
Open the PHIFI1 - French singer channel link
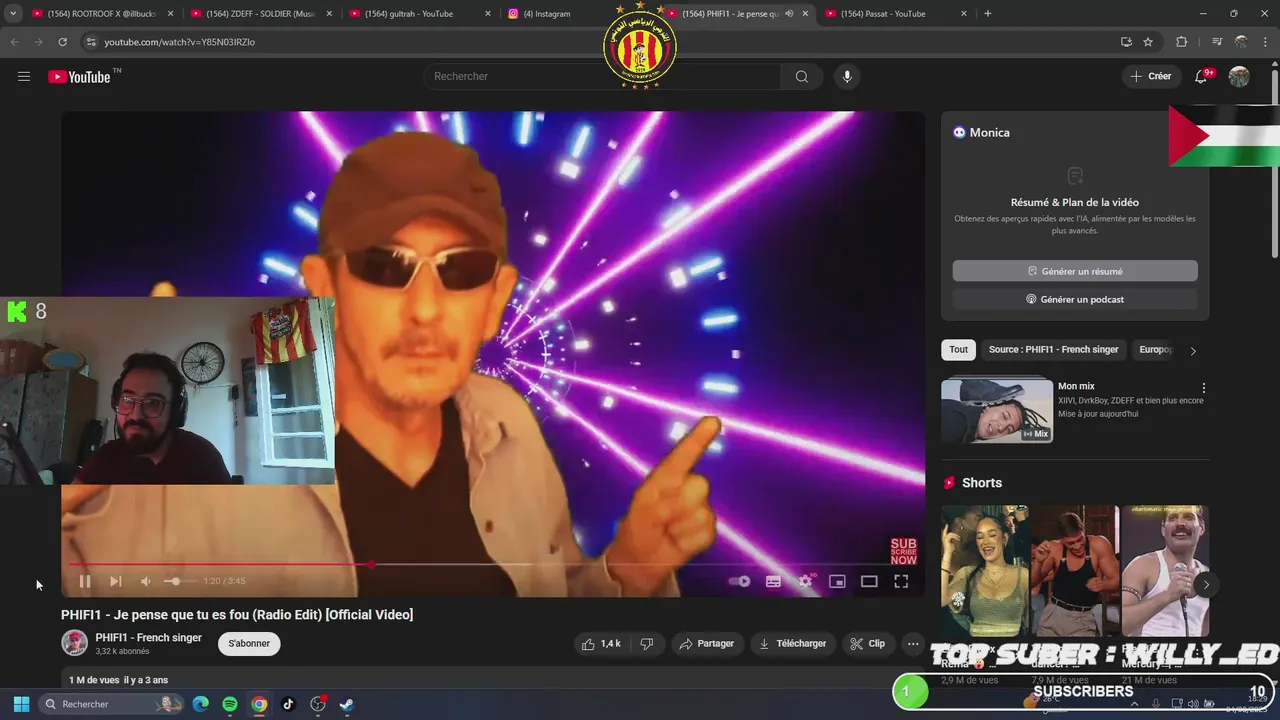[x=148, y=638]
